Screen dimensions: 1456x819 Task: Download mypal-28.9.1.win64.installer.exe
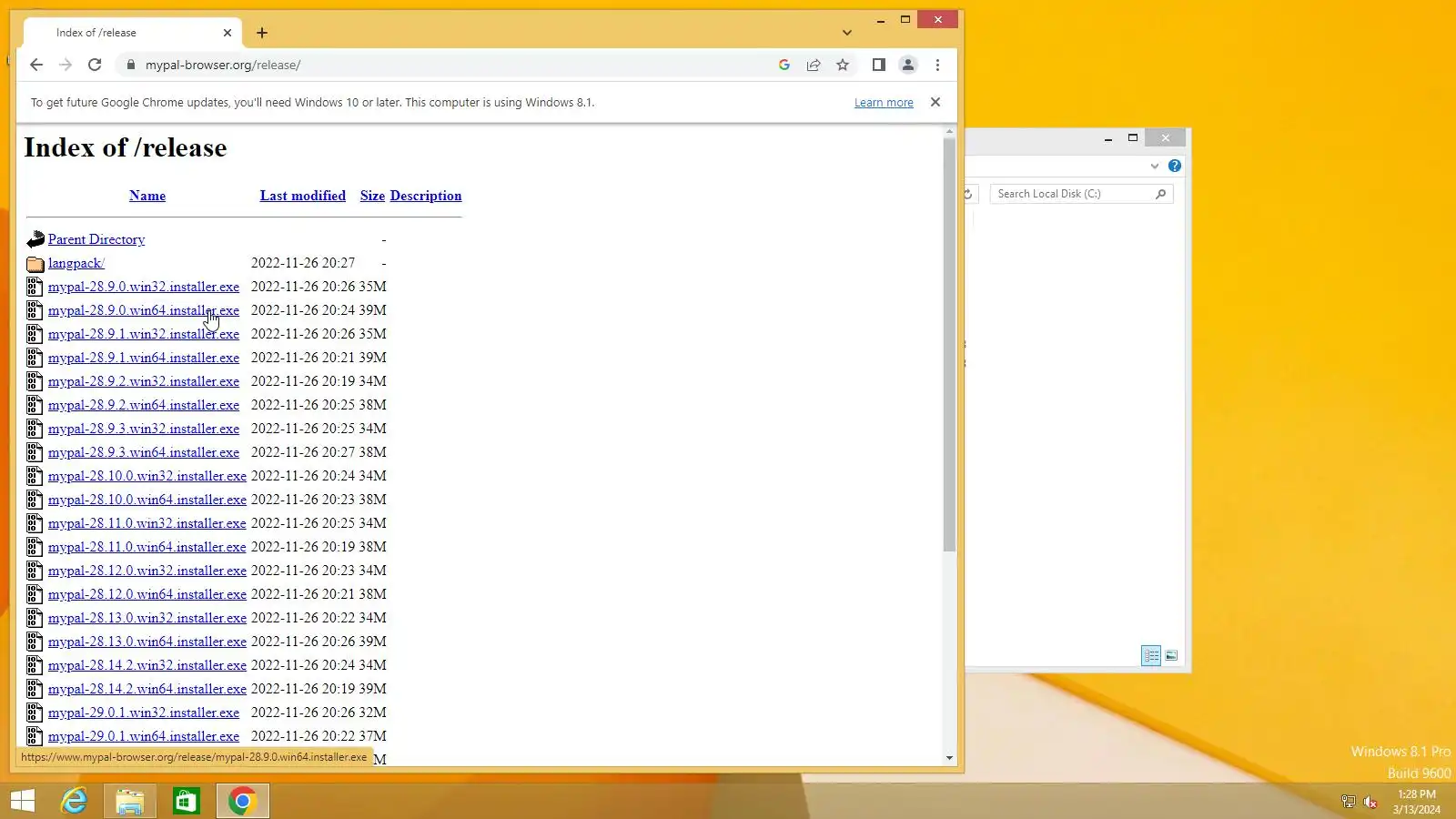click(x=144, y=358)
